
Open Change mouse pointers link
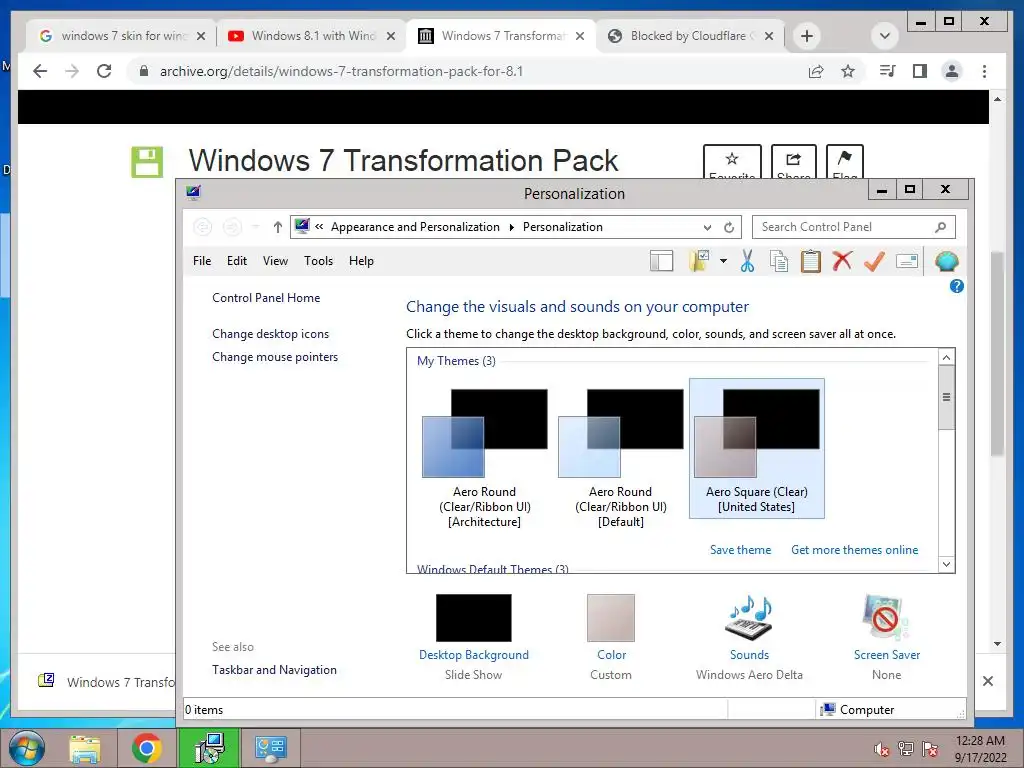[275, 357]
